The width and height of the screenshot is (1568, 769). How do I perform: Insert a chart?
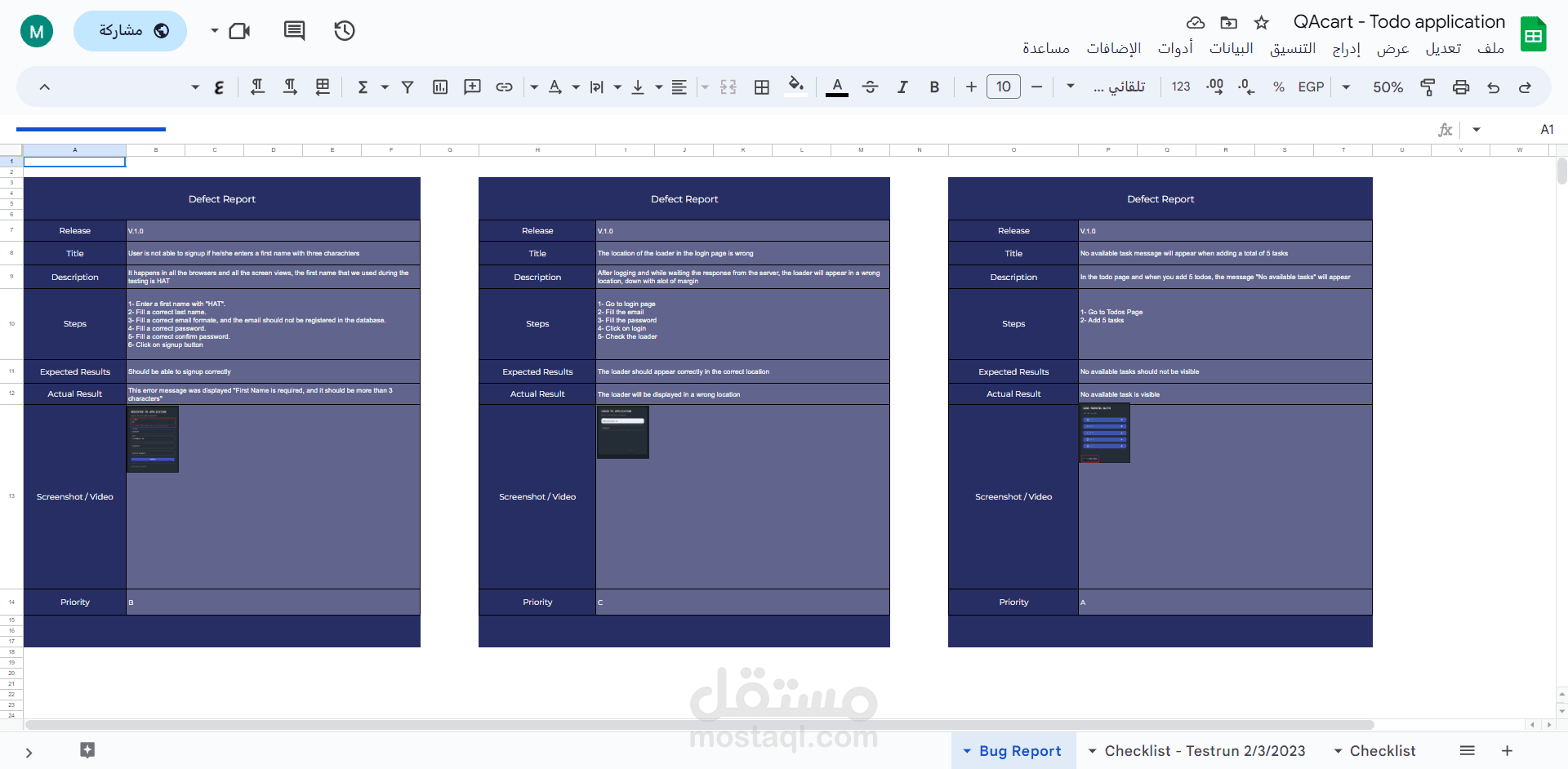440,87
